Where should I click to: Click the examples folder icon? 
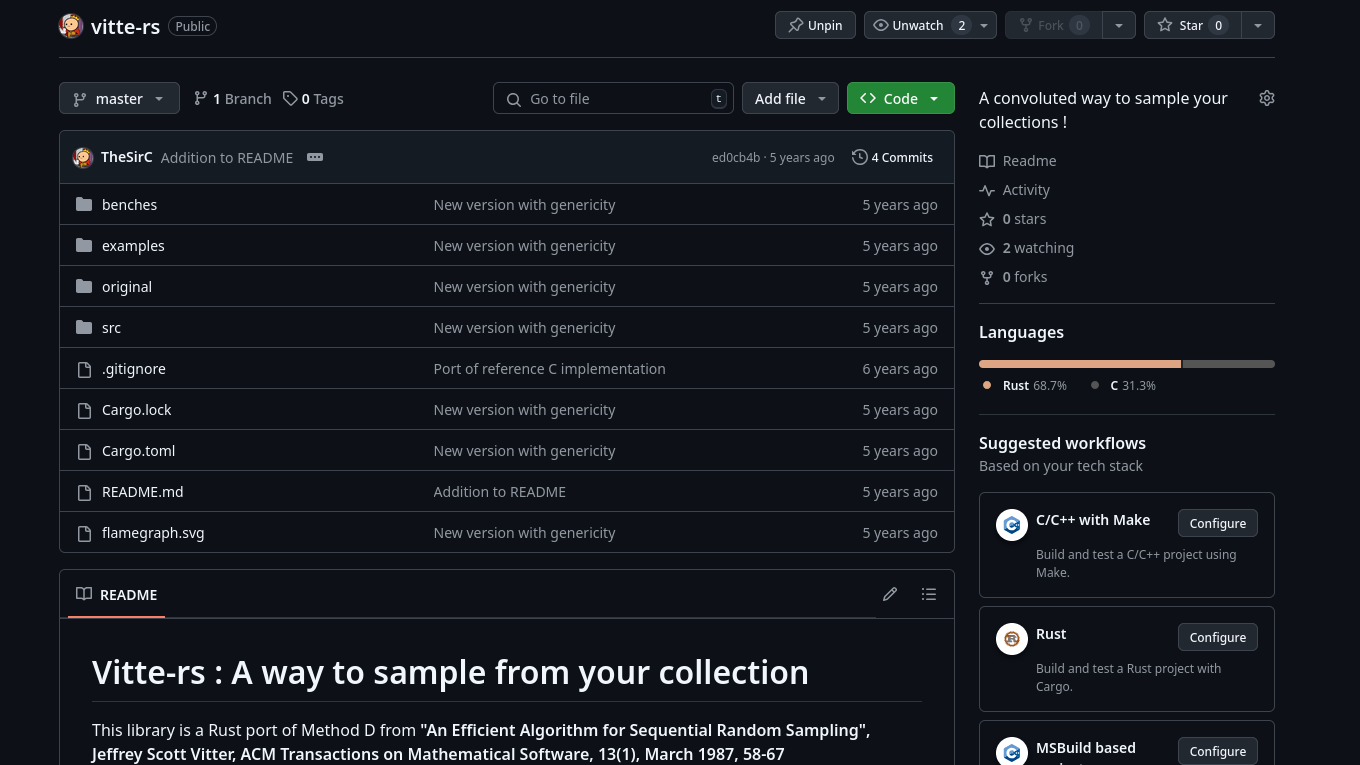84,245
